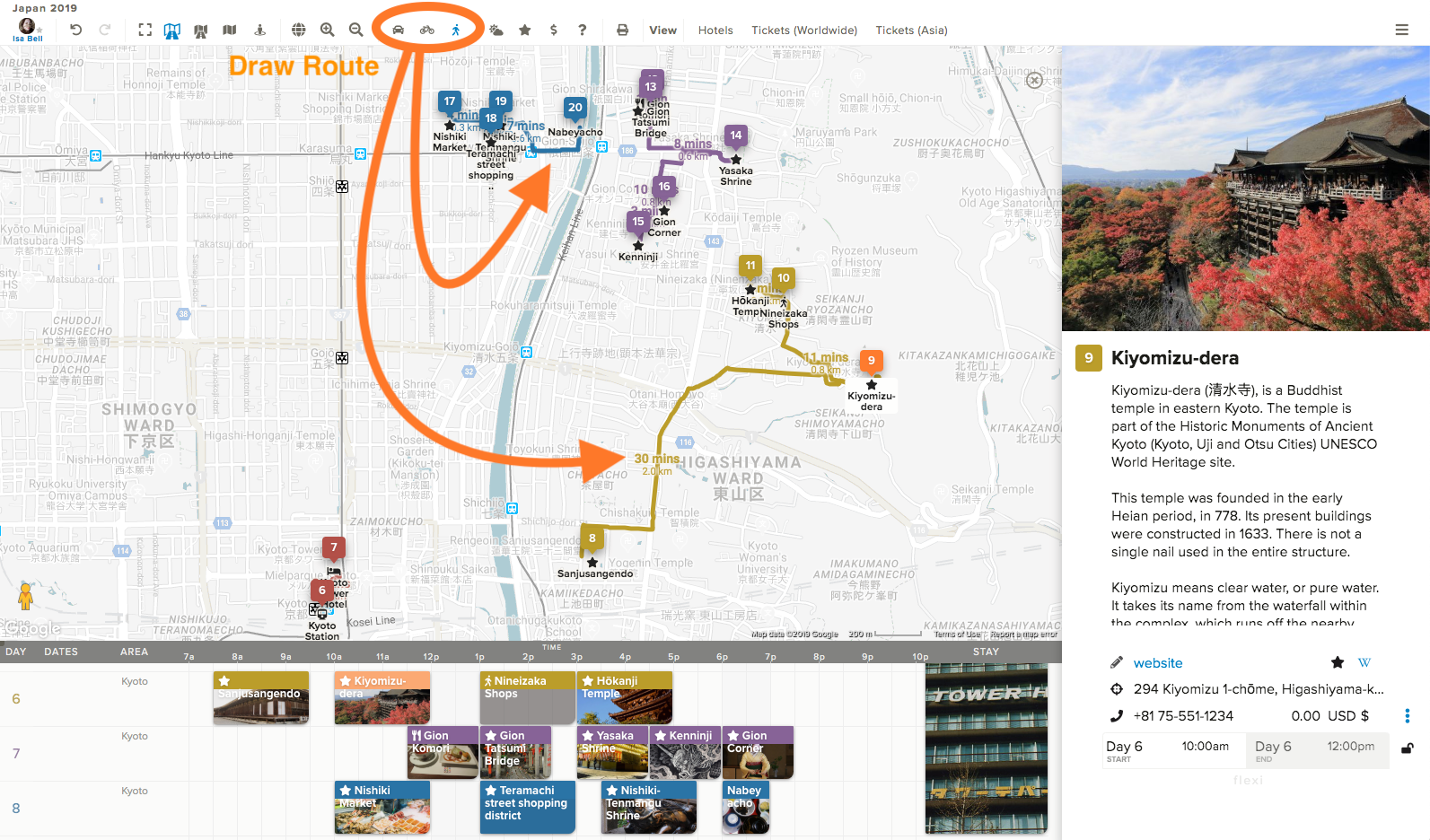Select Kiyomizu-dera timeline card
Viewport: 1430px width, 840px height.
pyautogui.click(x=382, y=698)
